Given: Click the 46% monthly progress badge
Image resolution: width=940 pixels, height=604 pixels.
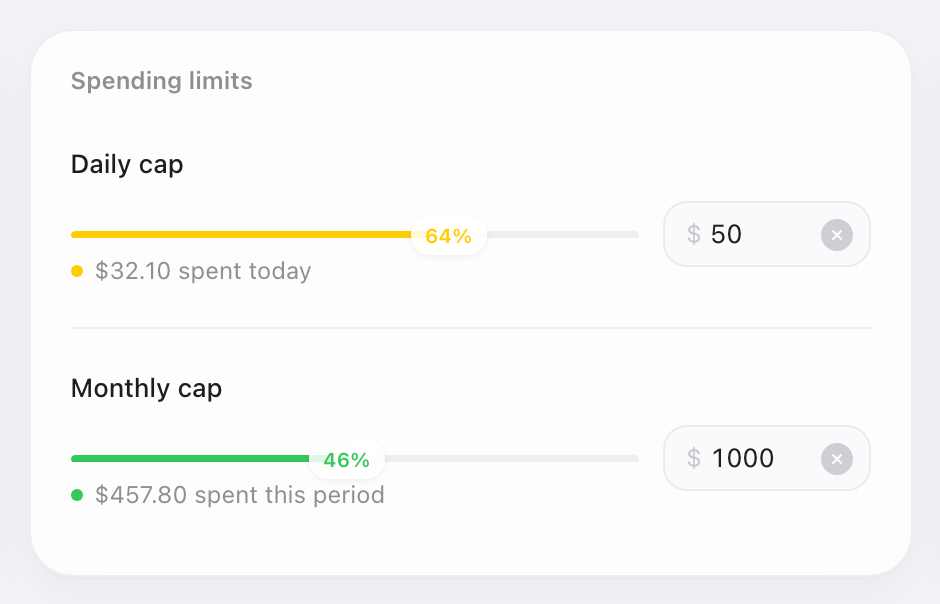Looking at the screenshot, I should (347, 460).
